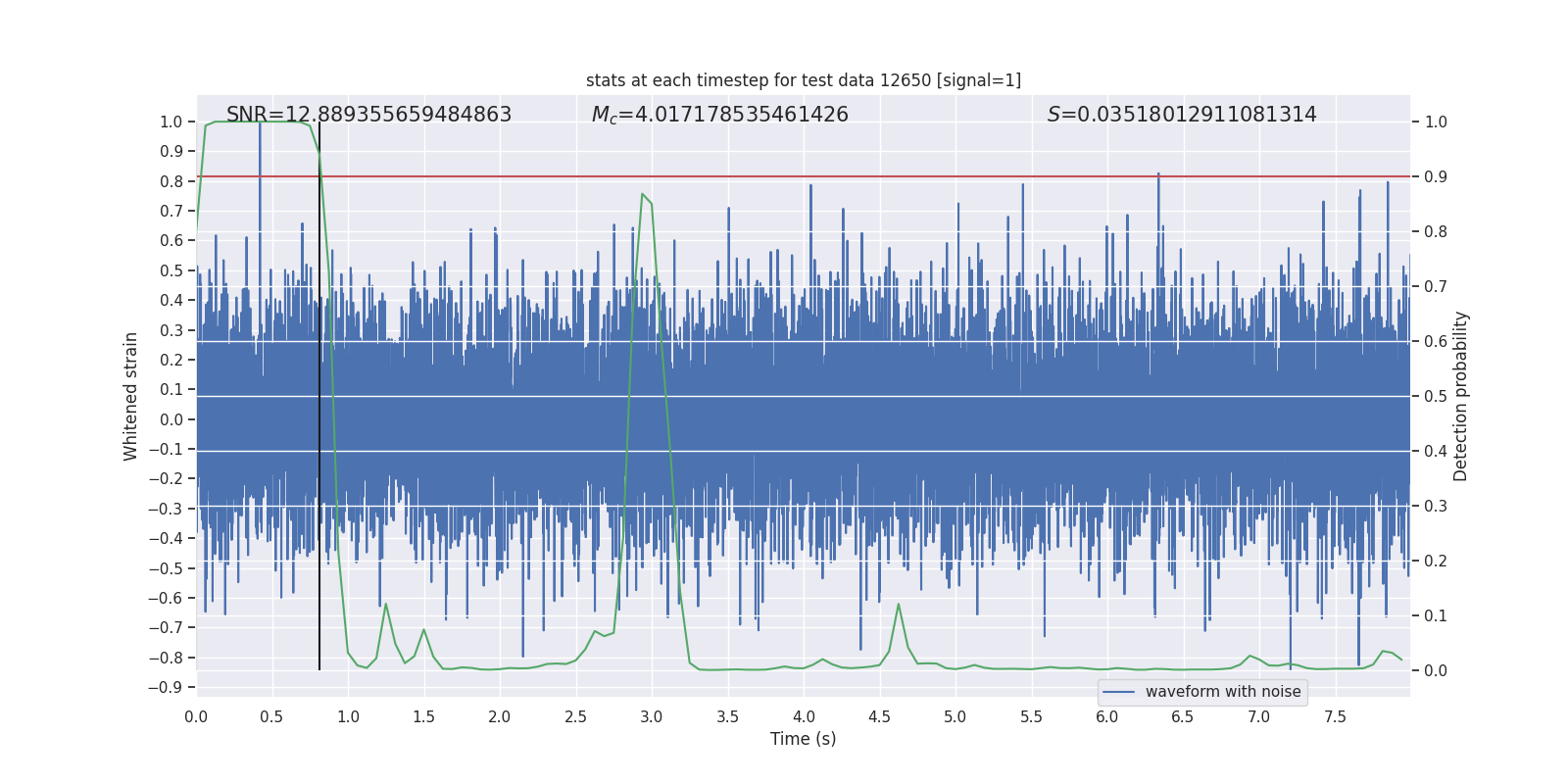
Task: Click the S=0.0351 annotation text
Action: click(1181, 115)
